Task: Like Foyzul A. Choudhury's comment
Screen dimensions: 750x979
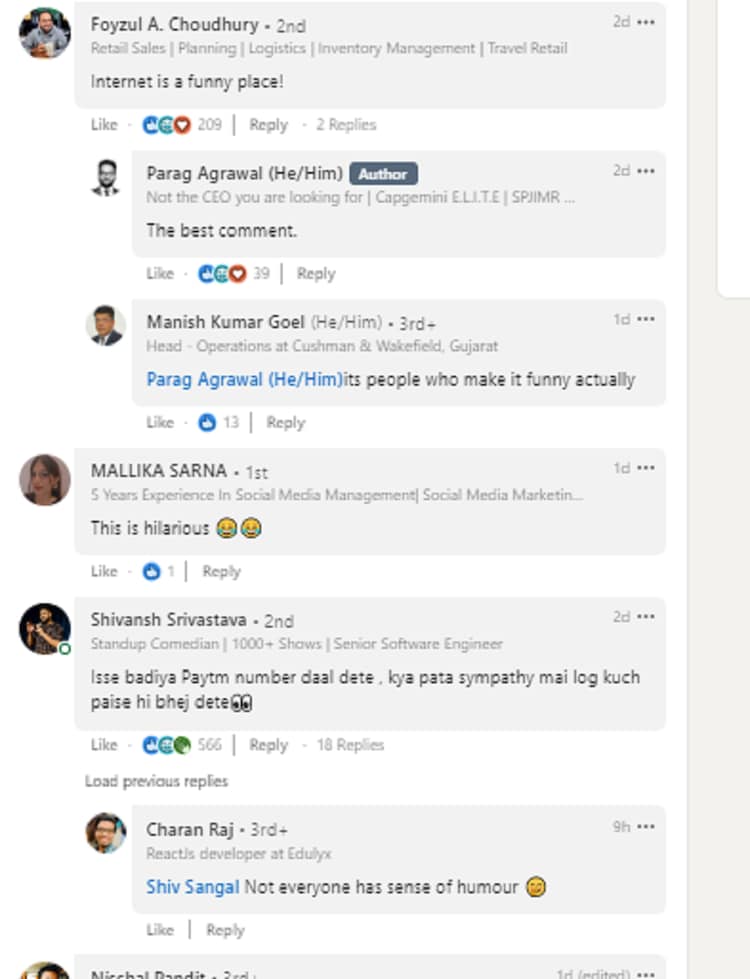Action: (x=104, y=125)
